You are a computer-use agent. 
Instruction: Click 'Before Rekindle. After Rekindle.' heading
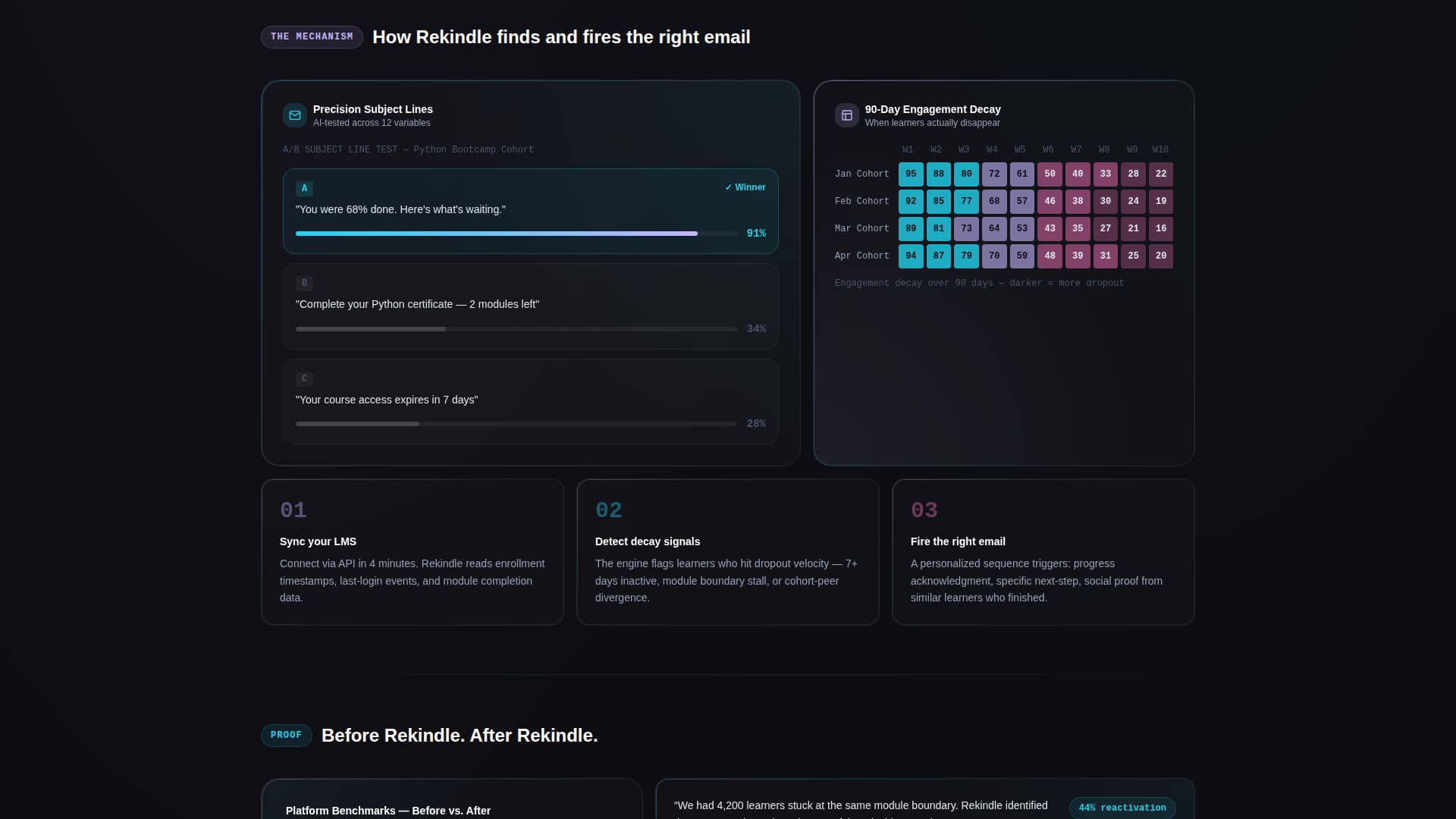460,736
